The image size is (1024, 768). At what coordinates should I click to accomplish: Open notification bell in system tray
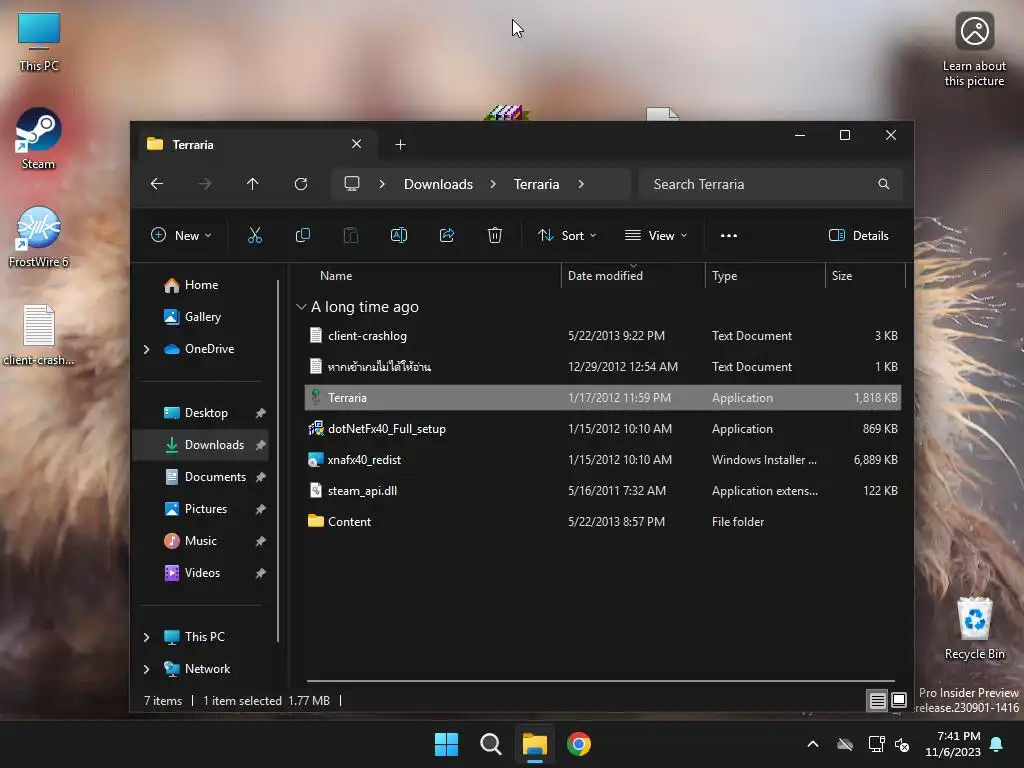[x=997, y=744]
